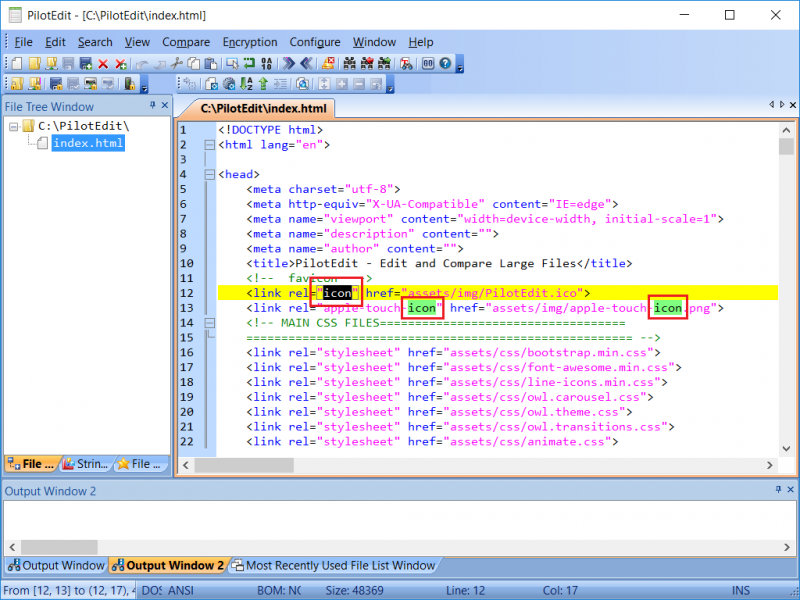Collapse the html tag fold on line 2
800x600 pixels.
(x=209, y=145)
